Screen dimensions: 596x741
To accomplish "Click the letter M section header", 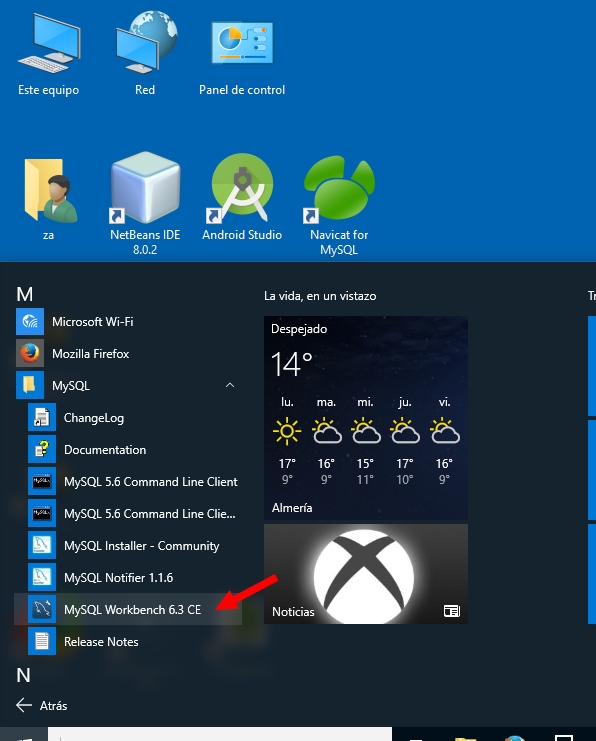I will [25, 294].
